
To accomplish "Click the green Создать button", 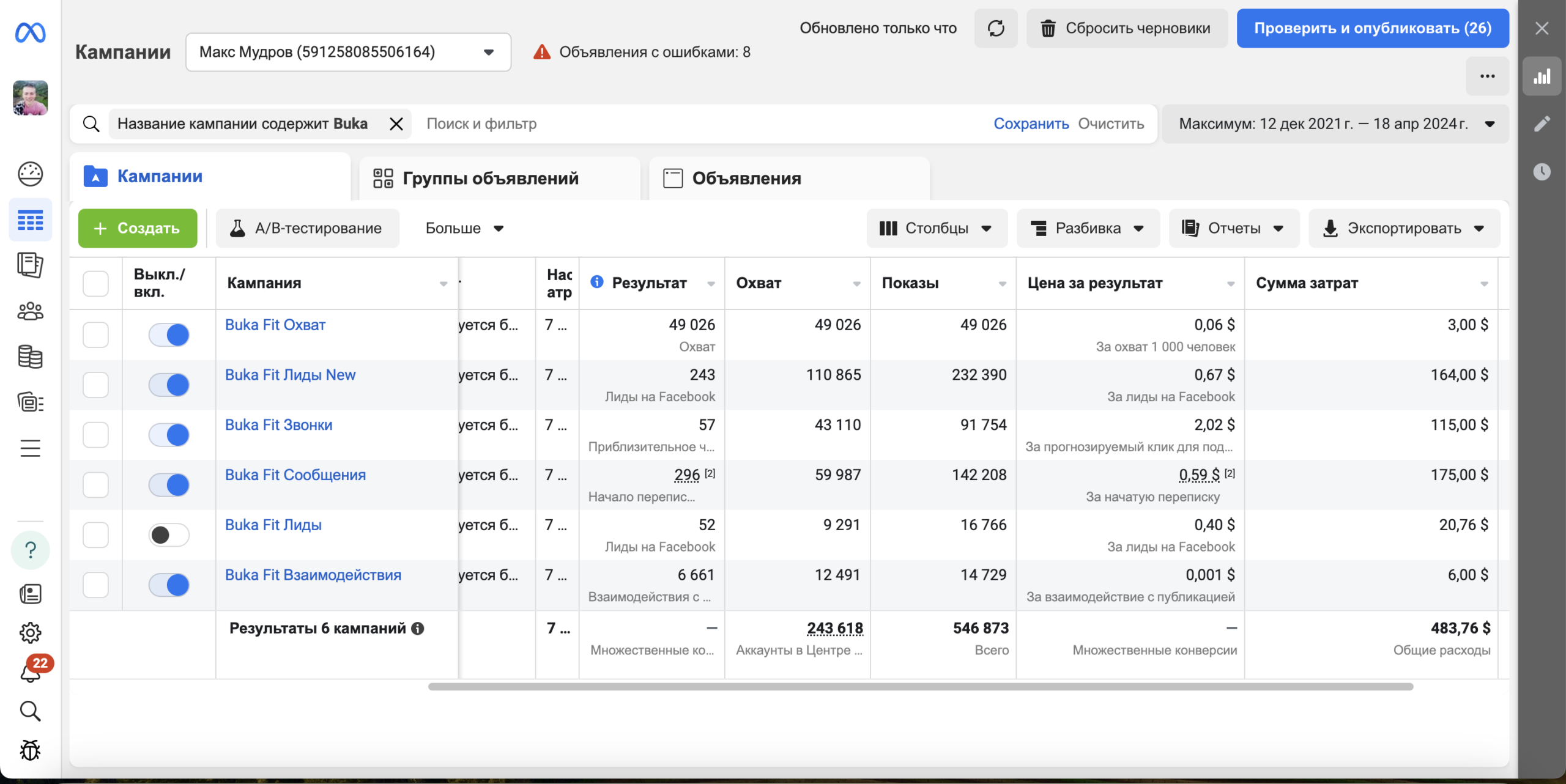I will [138, 228].
